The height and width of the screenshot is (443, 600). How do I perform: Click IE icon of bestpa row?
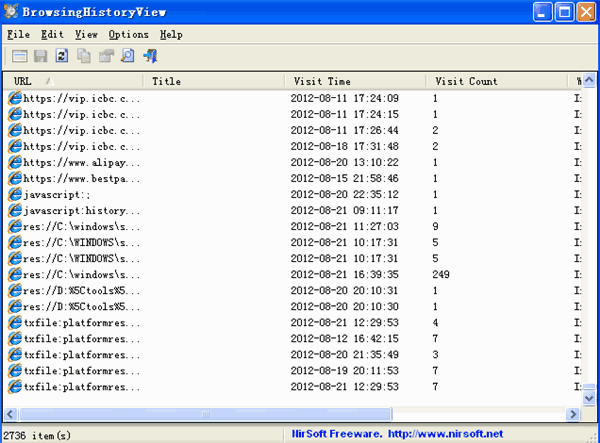tap(15, 179)
